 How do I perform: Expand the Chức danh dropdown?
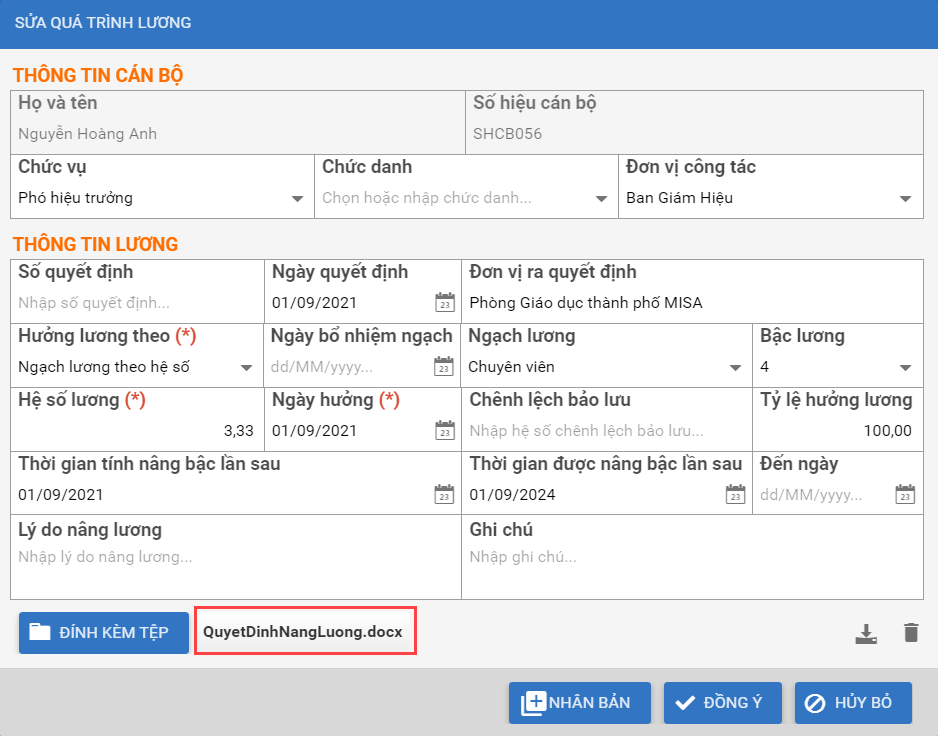coord(601,199)
